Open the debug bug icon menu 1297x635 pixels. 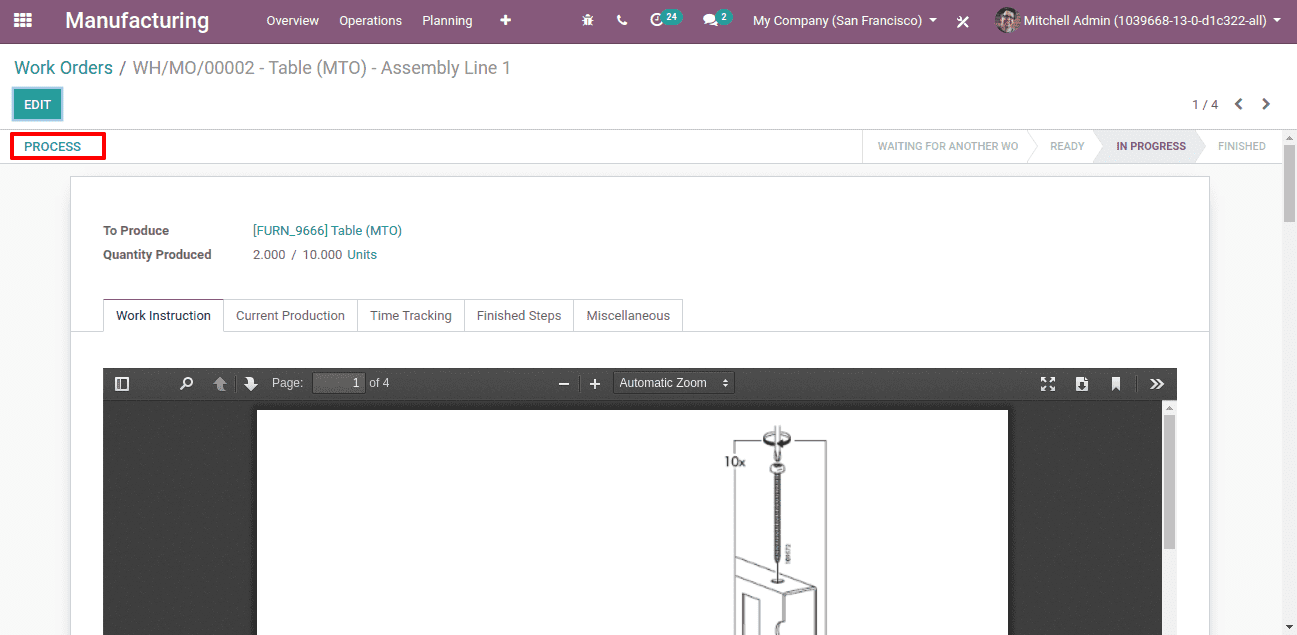tap(588, 20)
